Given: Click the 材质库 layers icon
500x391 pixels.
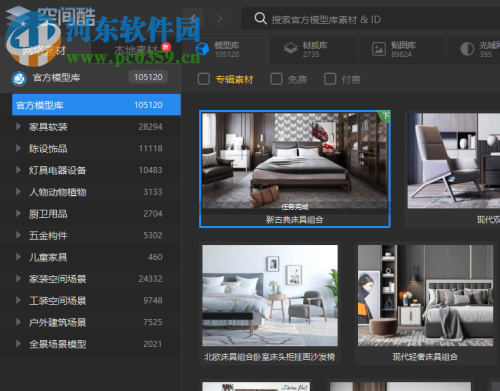Looking at the screenshot, I should 290,49.
